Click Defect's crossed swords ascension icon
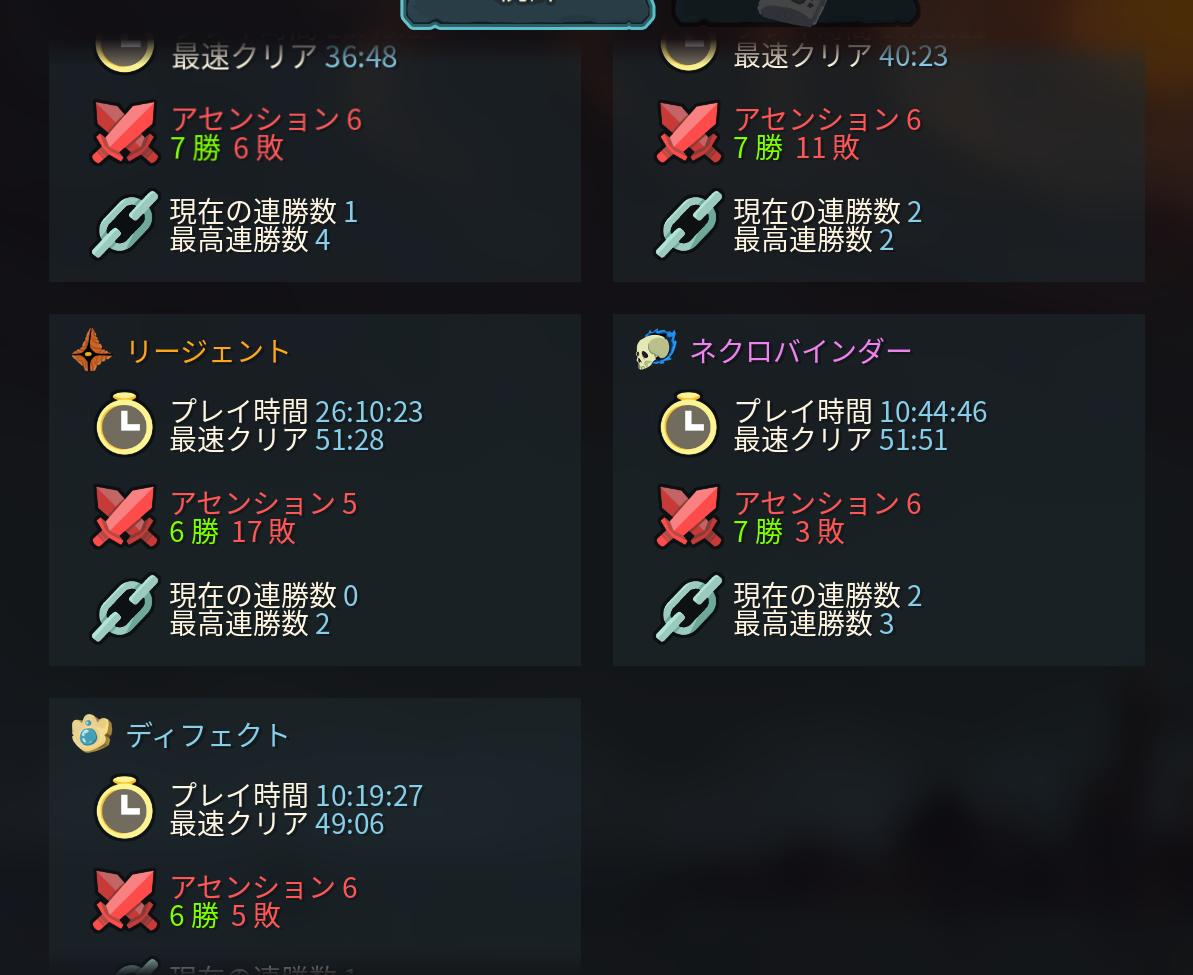The image size is (1193, 975). tap(124, 900)
